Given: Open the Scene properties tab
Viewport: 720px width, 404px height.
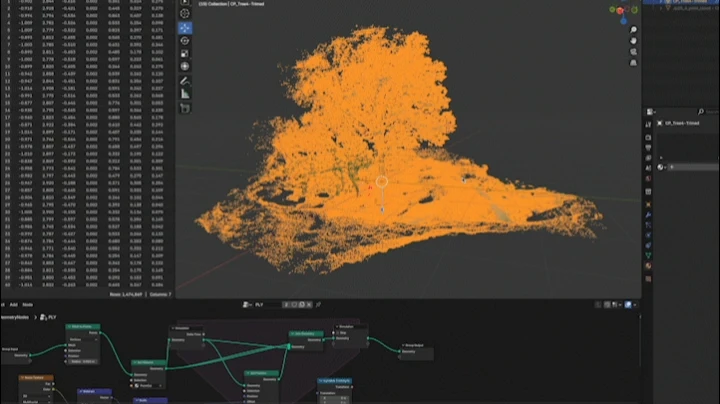Looking at the screenshot, I should tap(648, 168).
